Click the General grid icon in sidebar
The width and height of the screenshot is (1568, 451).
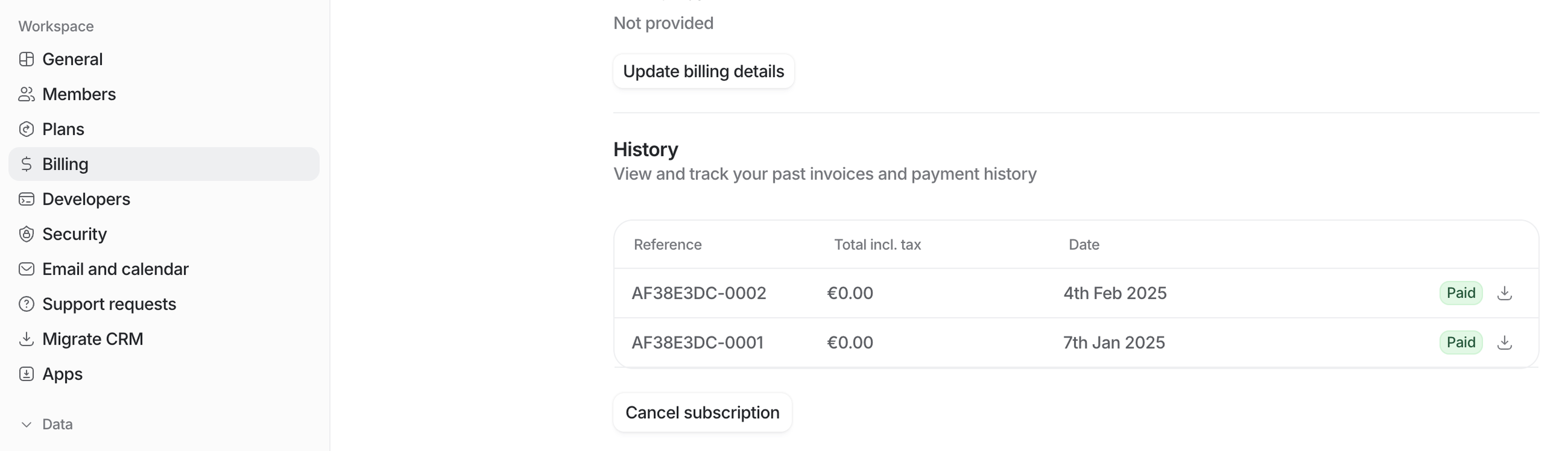(26, 59)
